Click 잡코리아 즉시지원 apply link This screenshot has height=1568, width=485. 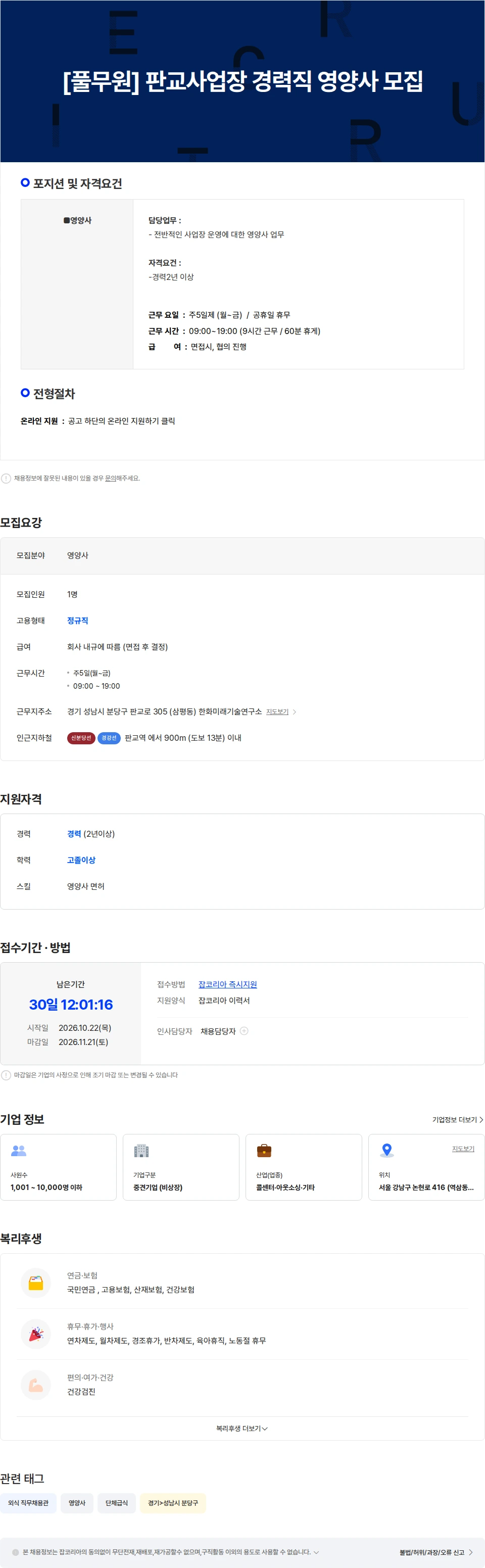click(x=227, y=985)
